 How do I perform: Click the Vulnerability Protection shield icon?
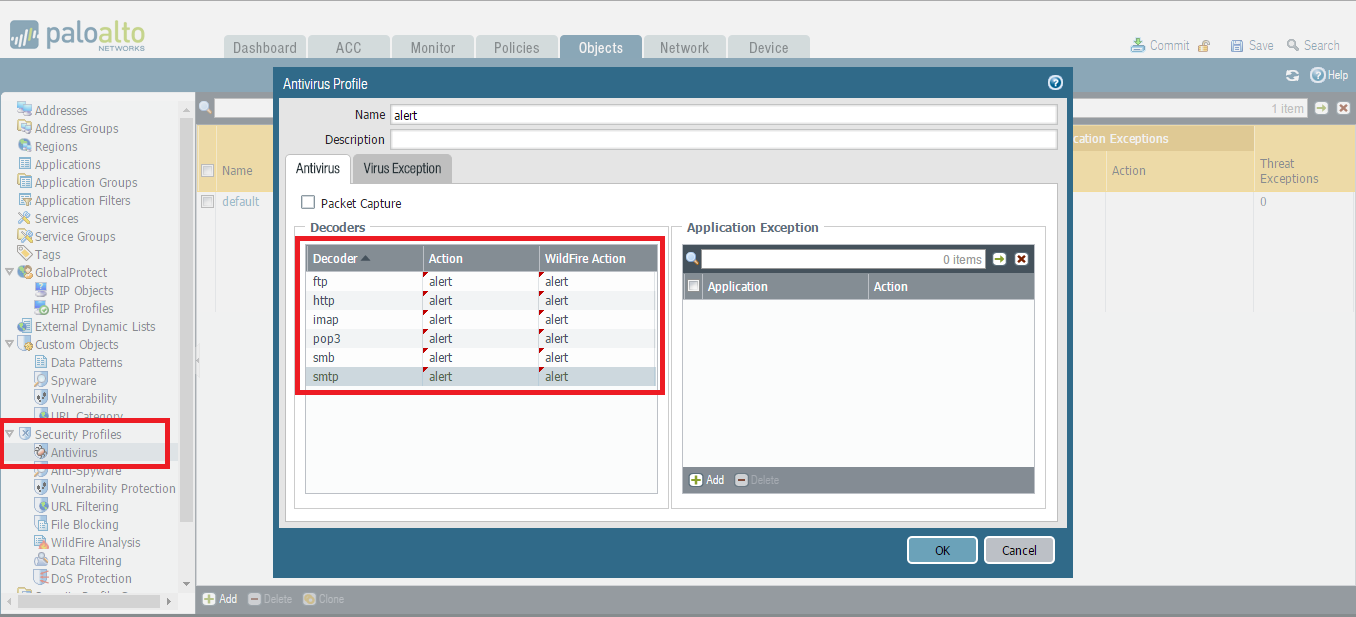coord(41,487)
